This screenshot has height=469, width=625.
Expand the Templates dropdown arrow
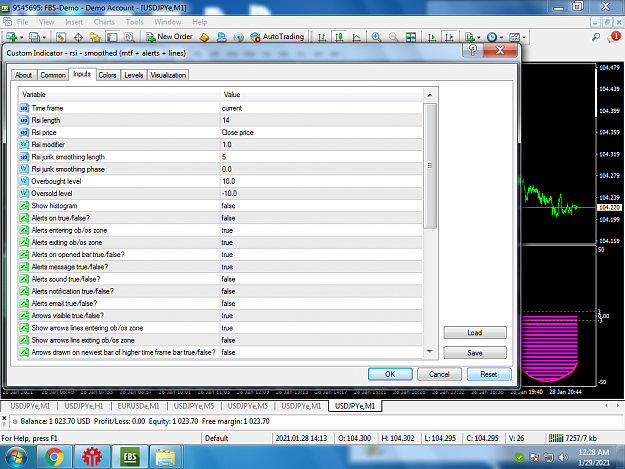pyautogui.click(x=524, y=37)
